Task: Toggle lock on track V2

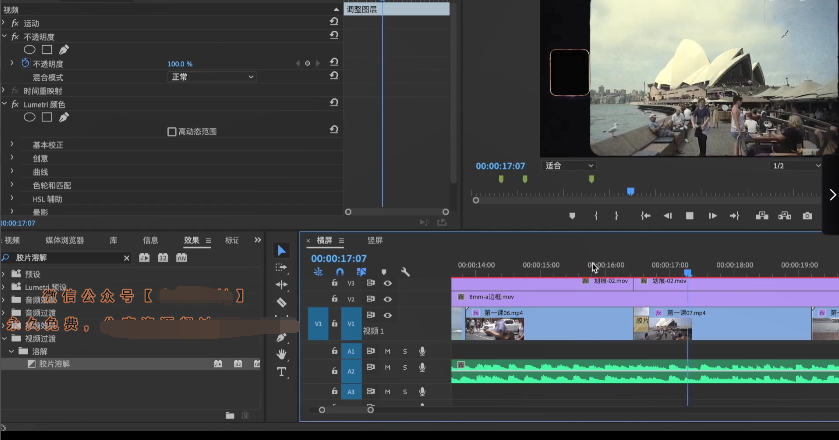Action: pos(335,299)
